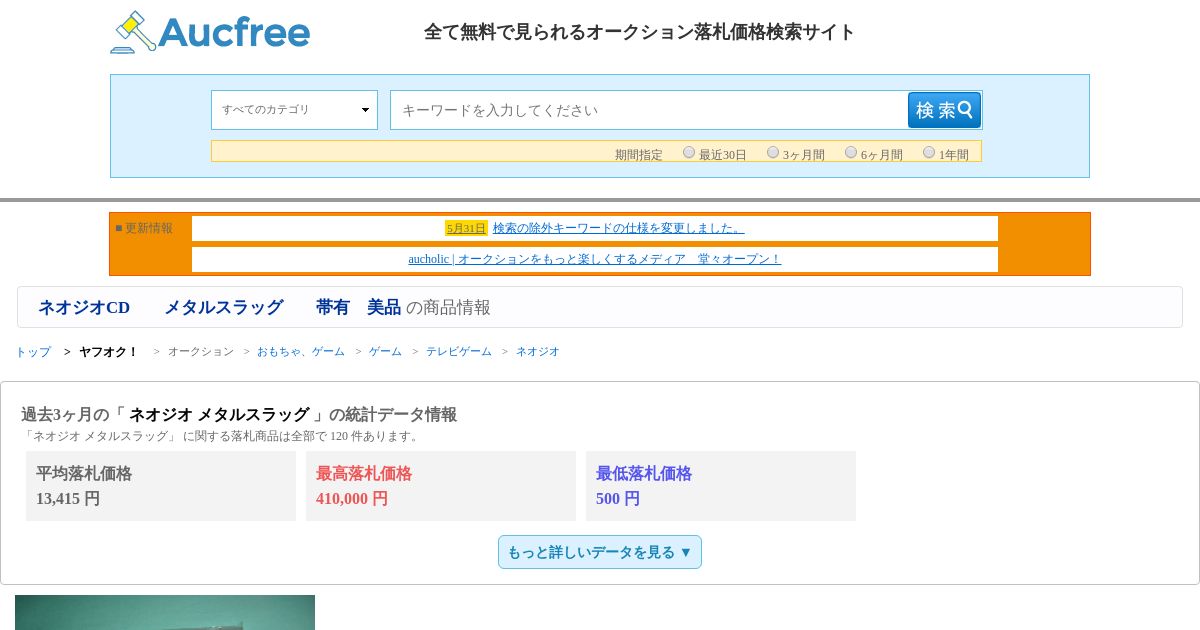Viewport: 1200px width, 630px height.
Task: Click the 美品 keyword link
Action: [x=384, y=308]
